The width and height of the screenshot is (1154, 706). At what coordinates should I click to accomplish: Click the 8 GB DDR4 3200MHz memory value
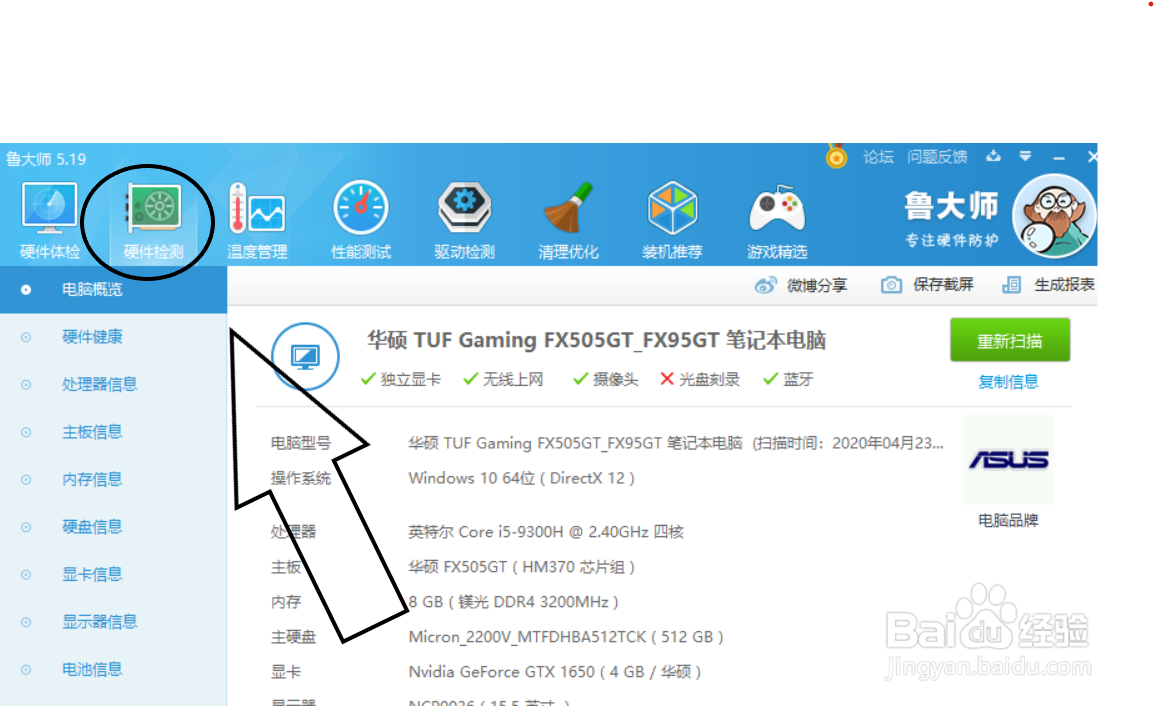(513, 602)
